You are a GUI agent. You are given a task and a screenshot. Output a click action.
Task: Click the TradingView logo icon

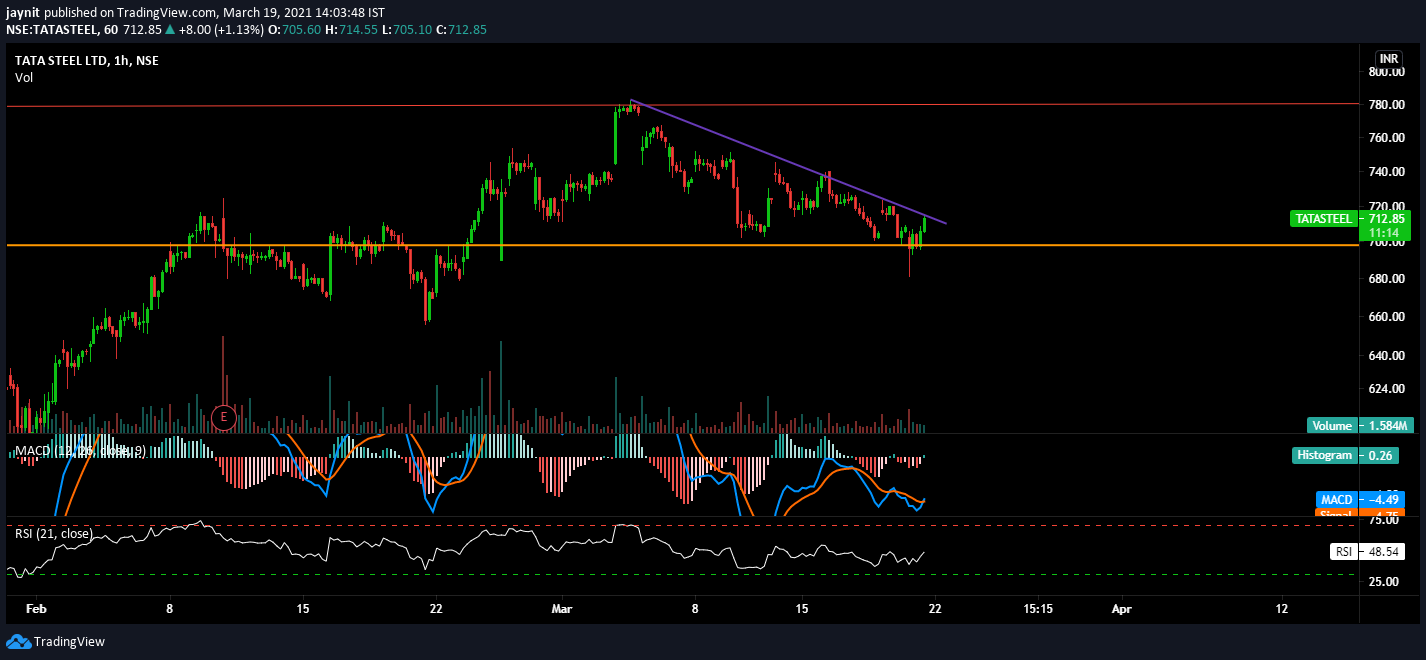[17, 641]
